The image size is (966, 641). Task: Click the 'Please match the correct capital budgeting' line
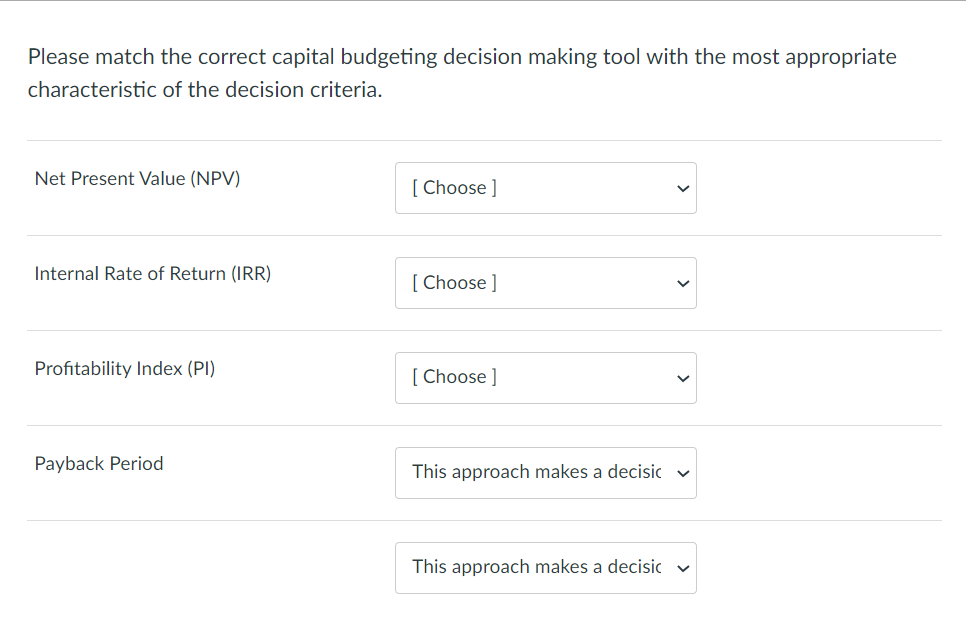461,57
